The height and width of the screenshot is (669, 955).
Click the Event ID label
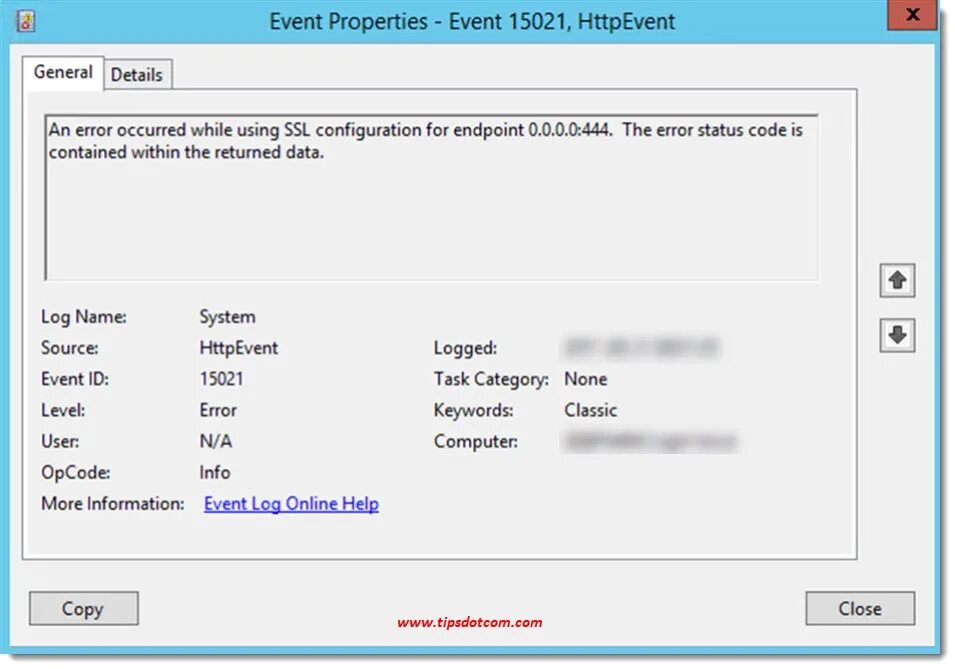tap(75, 379)
